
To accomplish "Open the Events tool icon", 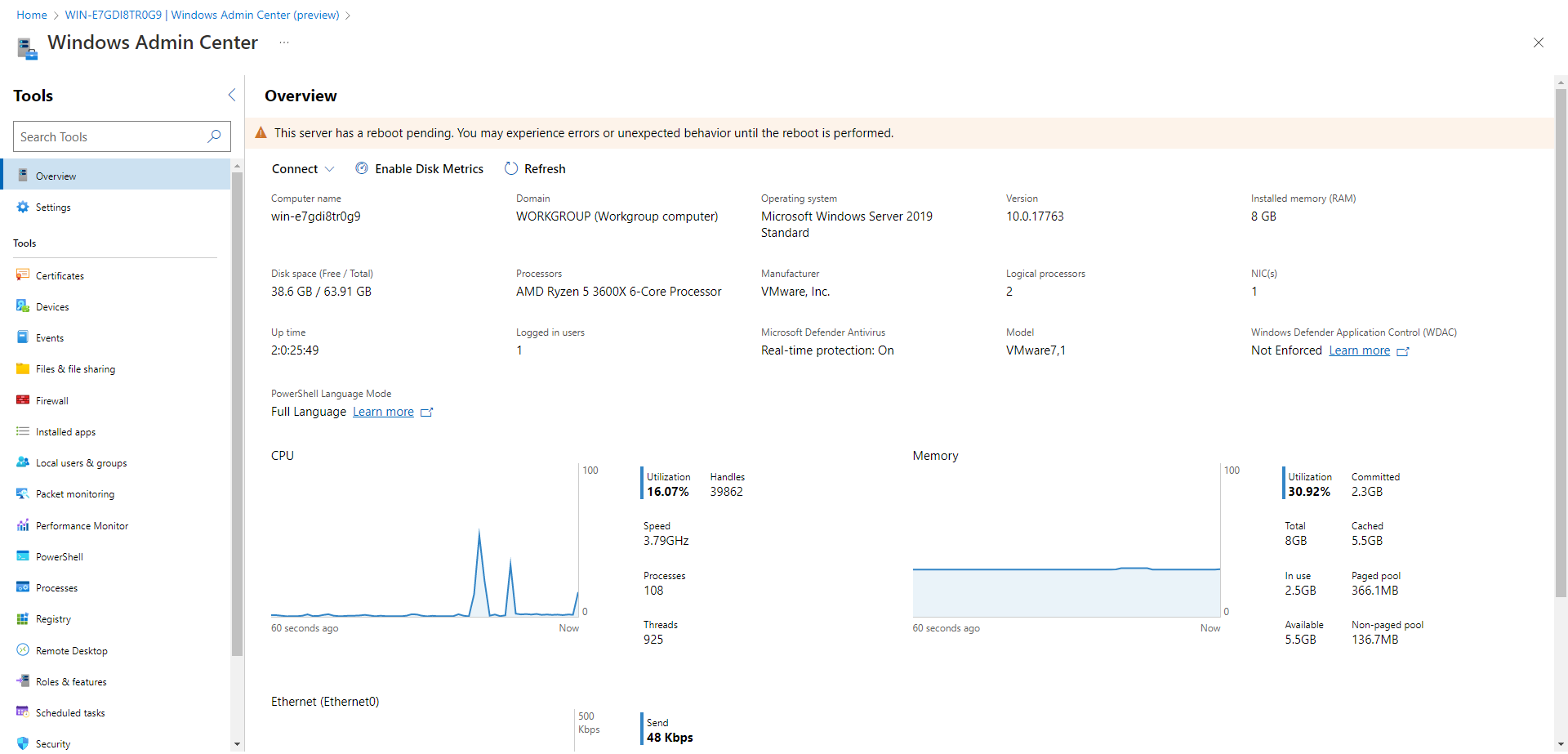I will point(23,337).
